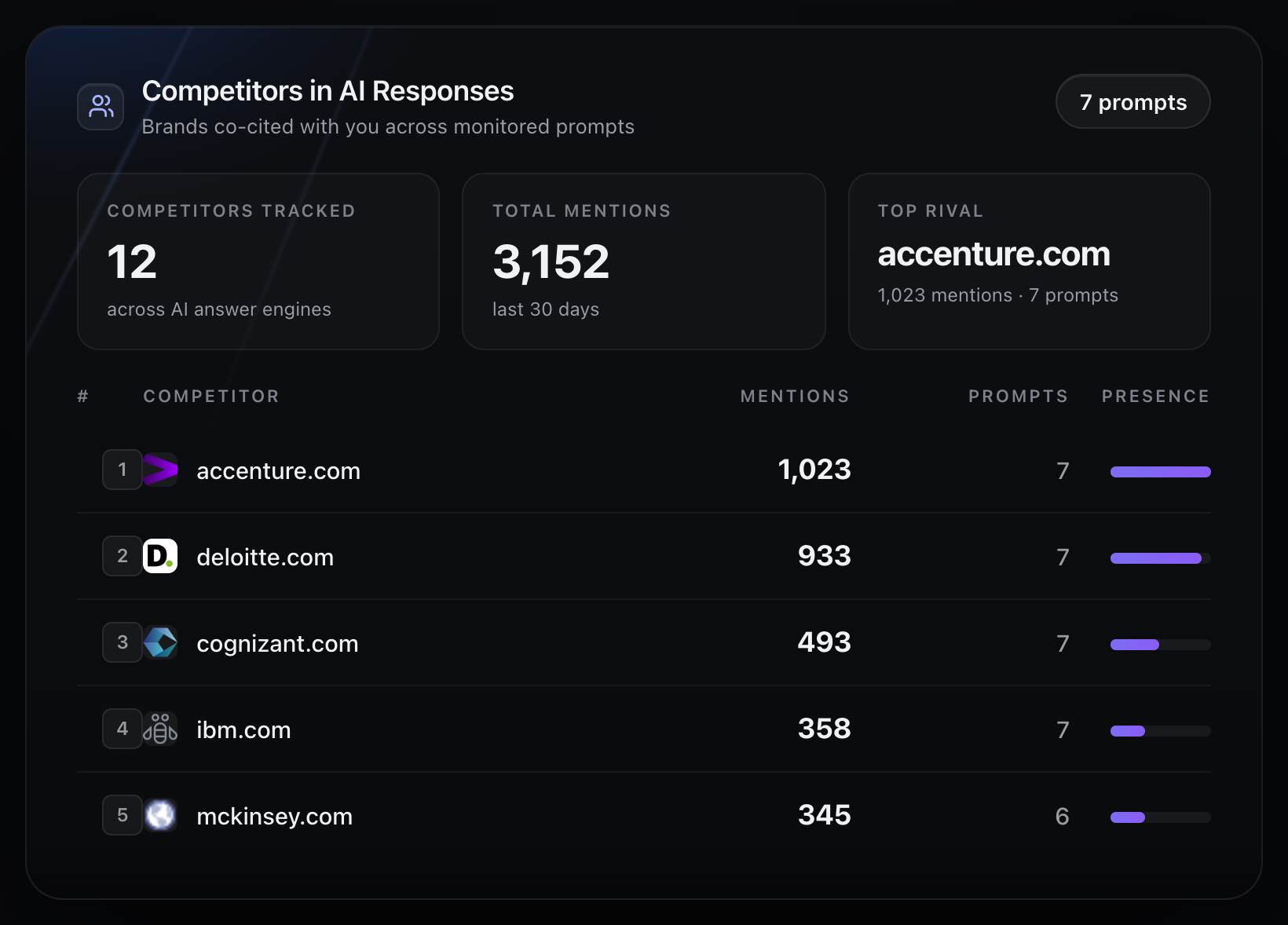This screenshot has height=925, width=1288.
Task: Click the McKinsey logo icon
Action: 160,815
